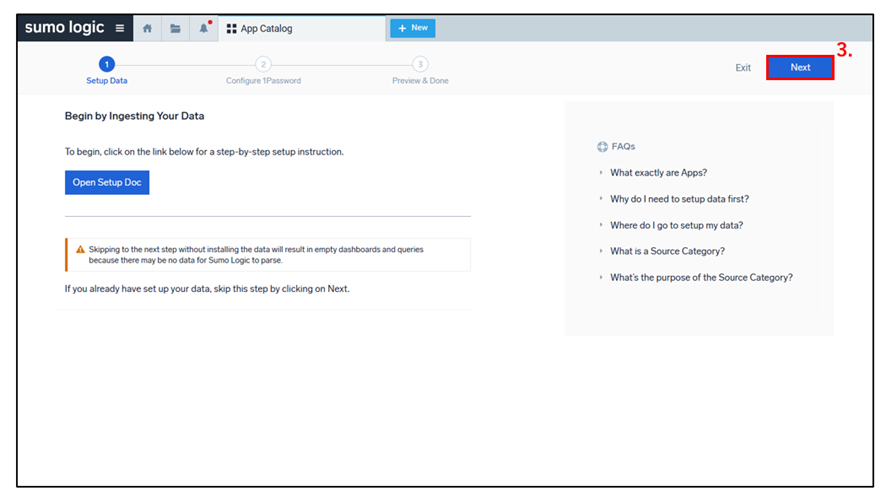Image resolution: width=886 pixels, height=491 pixels.
Task: Click the orange warning triangle icon
Action: tap(80, 249)
